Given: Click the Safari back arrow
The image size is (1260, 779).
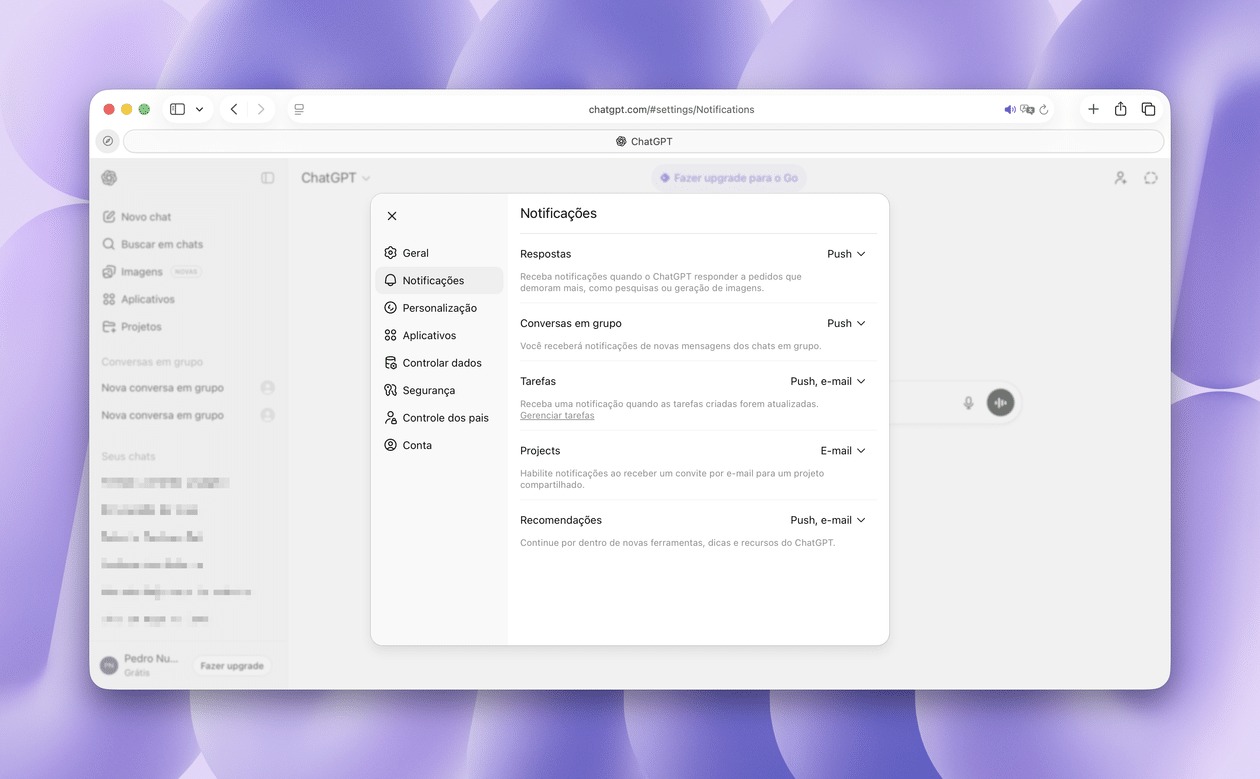Looking at the screenshot, I should [x=234, y=109].
